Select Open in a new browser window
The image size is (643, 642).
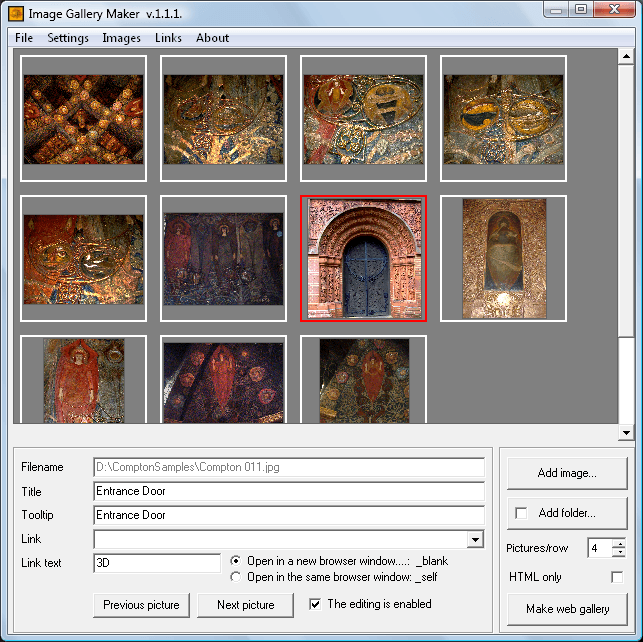[x=236, y=560]
